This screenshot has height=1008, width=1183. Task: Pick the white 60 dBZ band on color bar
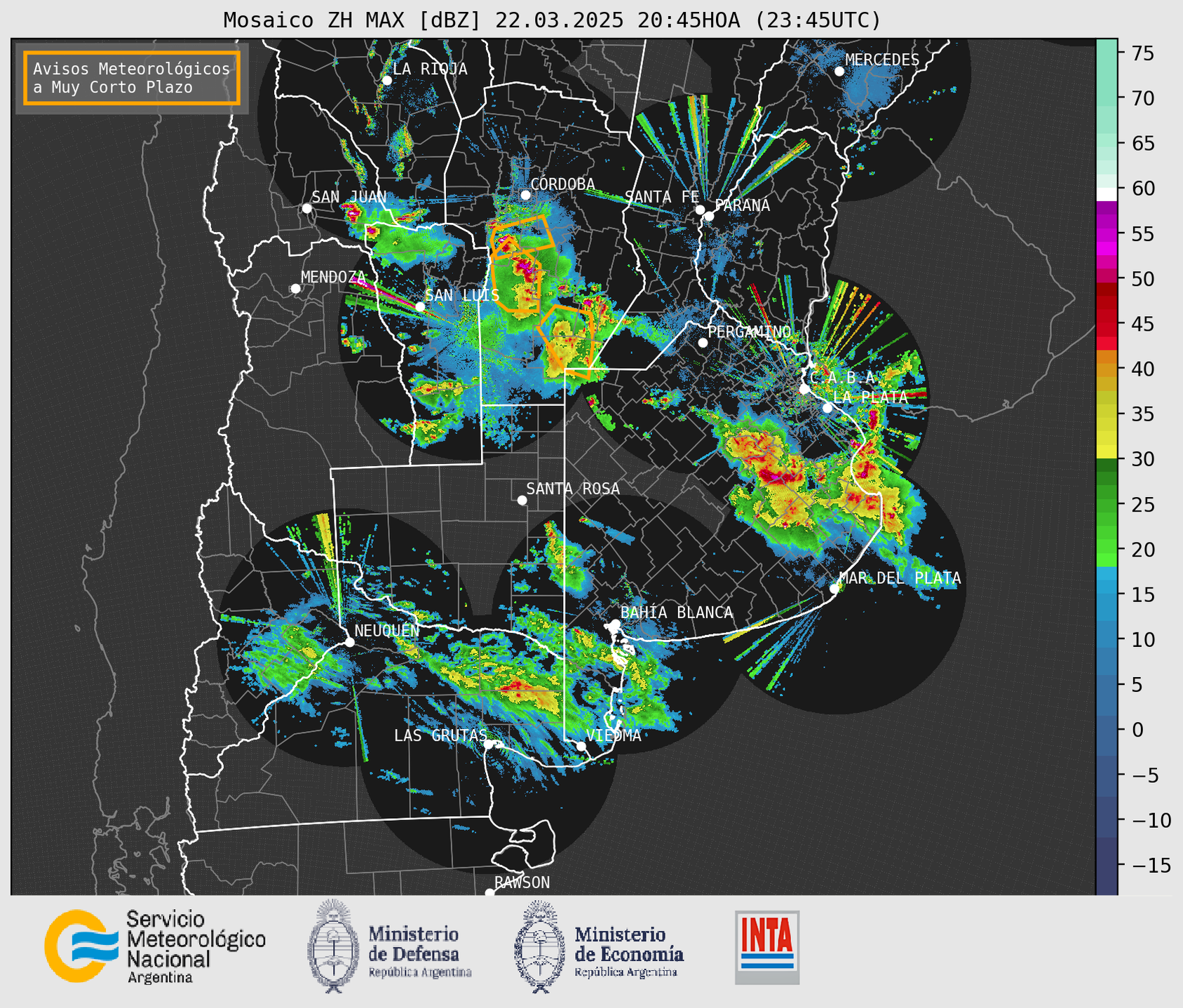point(1107,193)
